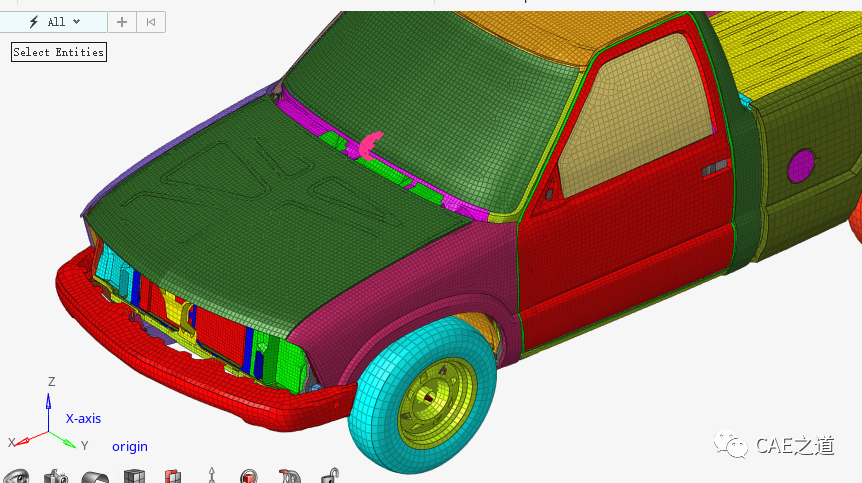Image resolution: width=862 pixels, height=483 pixels.
Task: Click the camera snapshot icon
Action: pos(56,476)
